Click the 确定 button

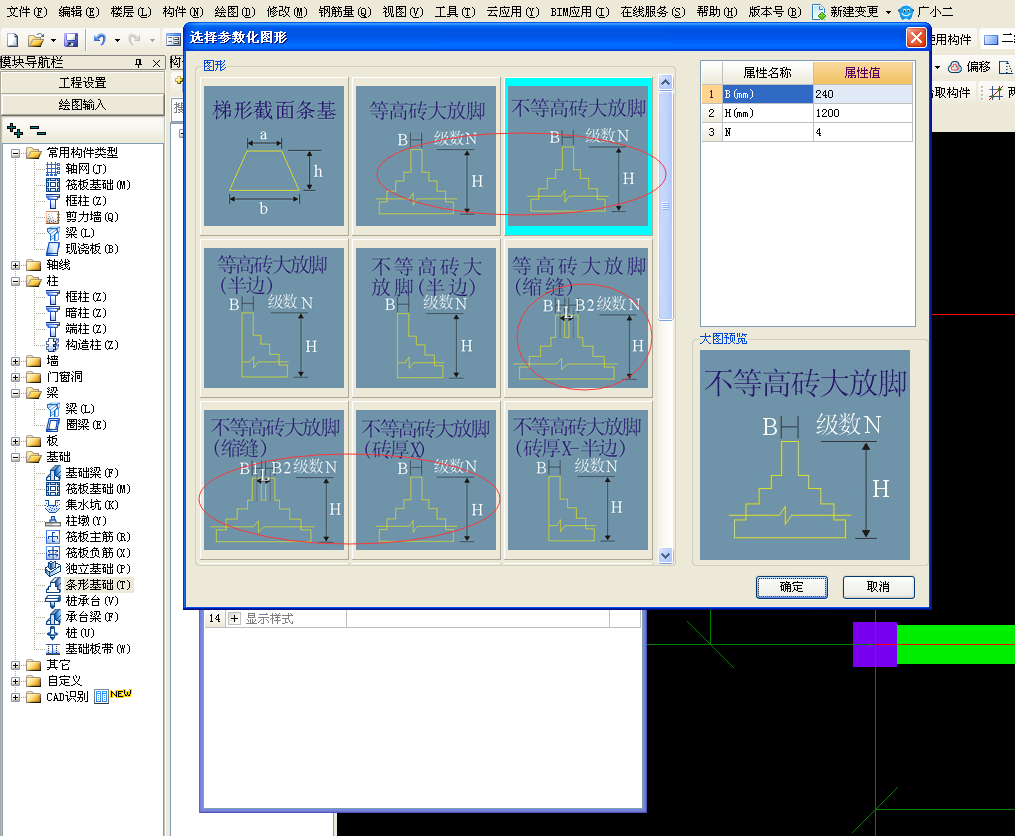pyautogui.click(x=792, y=587)
